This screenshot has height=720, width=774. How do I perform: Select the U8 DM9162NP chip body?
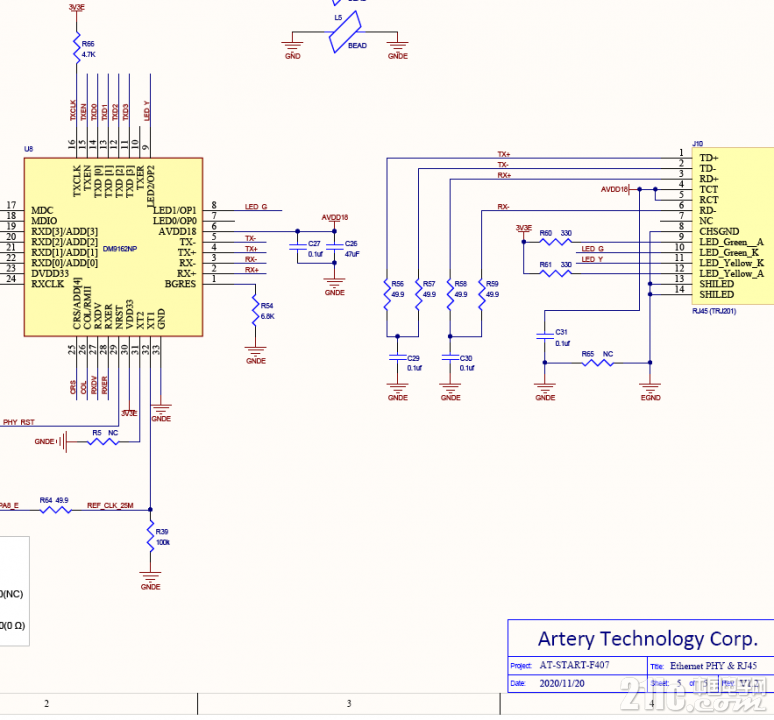114,247
